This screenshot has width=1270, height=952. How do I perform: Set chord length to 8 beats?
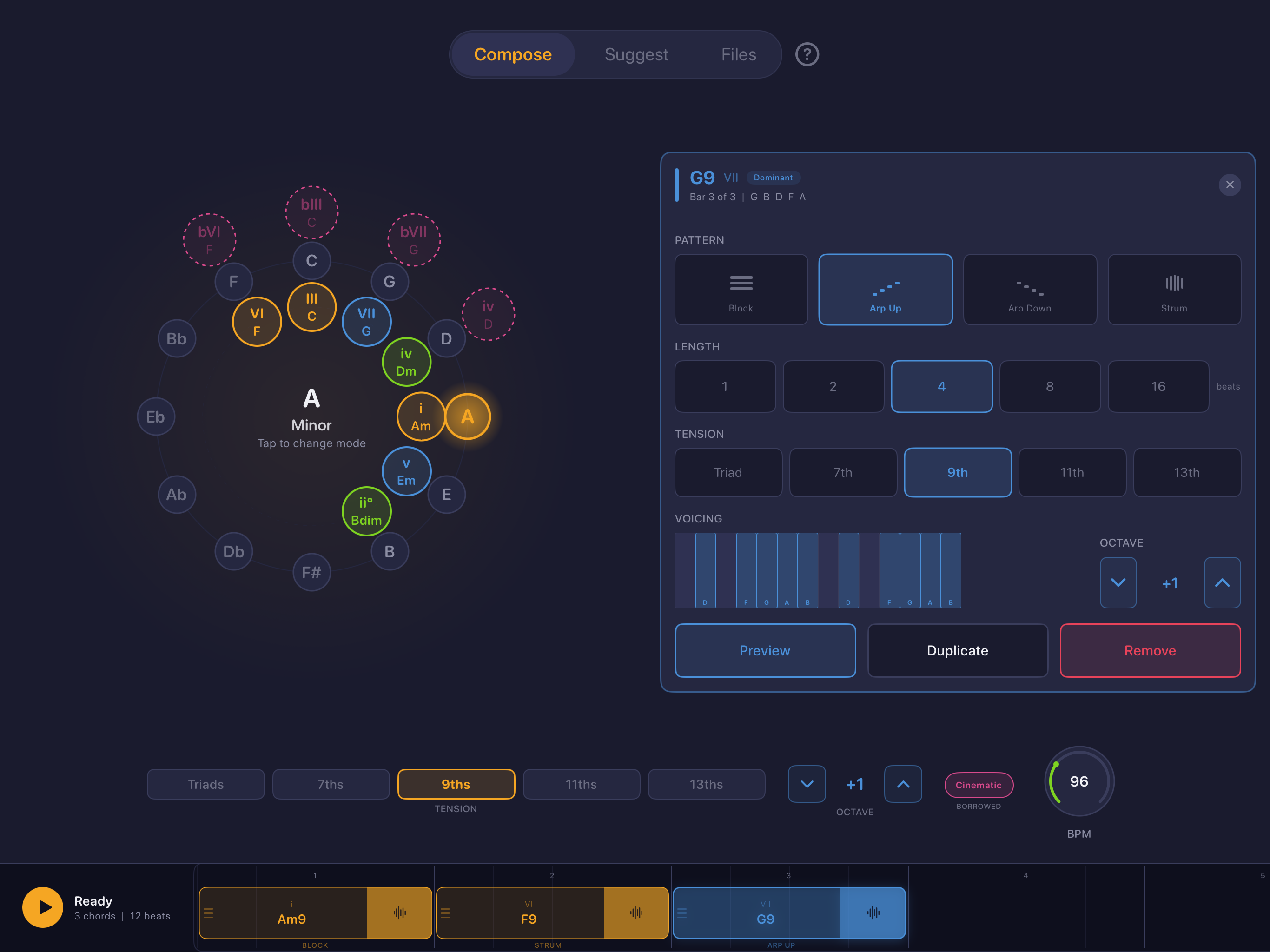click(1050, 386)
